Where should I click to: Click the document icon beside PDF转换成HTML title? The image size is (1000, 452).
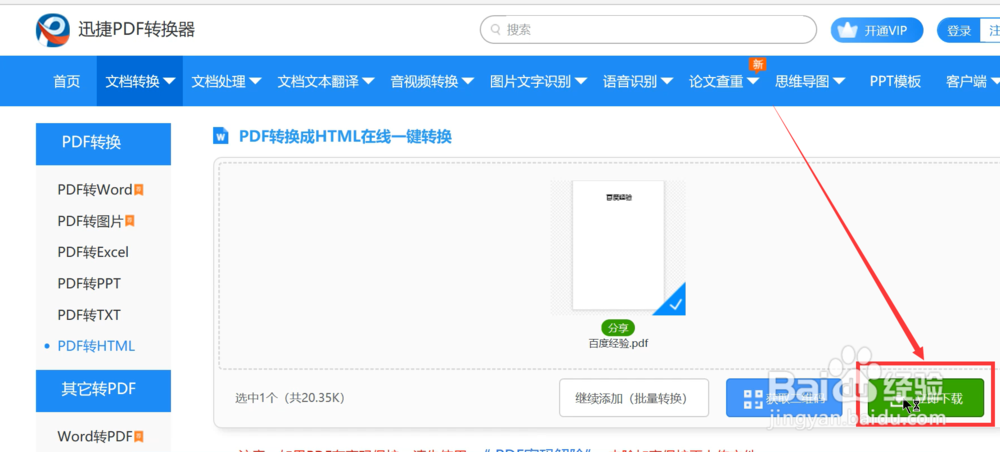pos(221,136)
